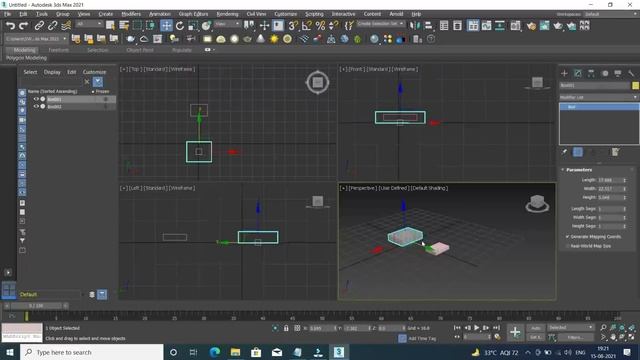Image resolution: width=640 pixels, height=360 pixels.
Task: Toggle the Angle Snap button
Action: point(306,26)
